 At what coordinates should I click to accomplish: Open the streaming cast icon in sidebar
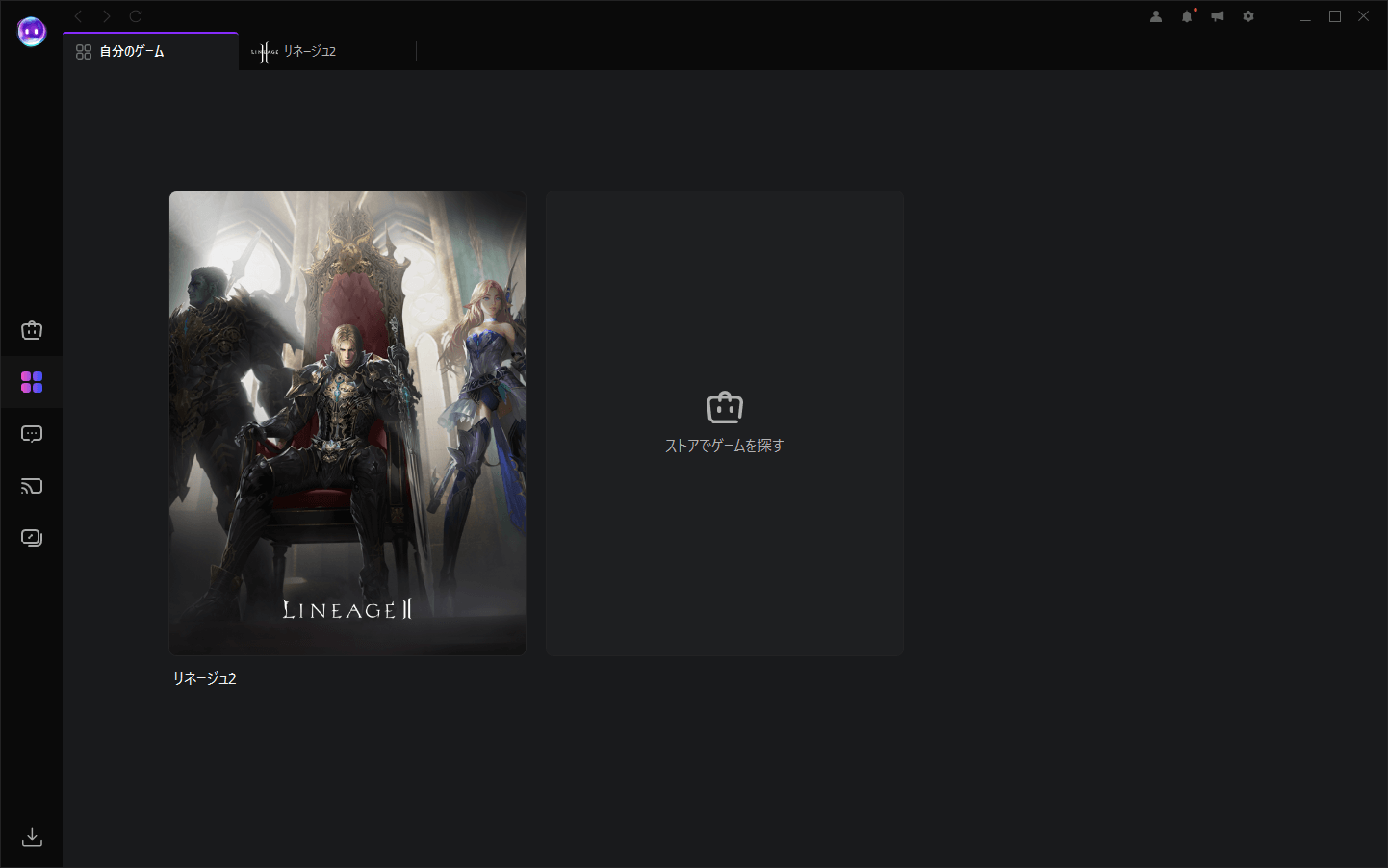[x=32, y=486]
